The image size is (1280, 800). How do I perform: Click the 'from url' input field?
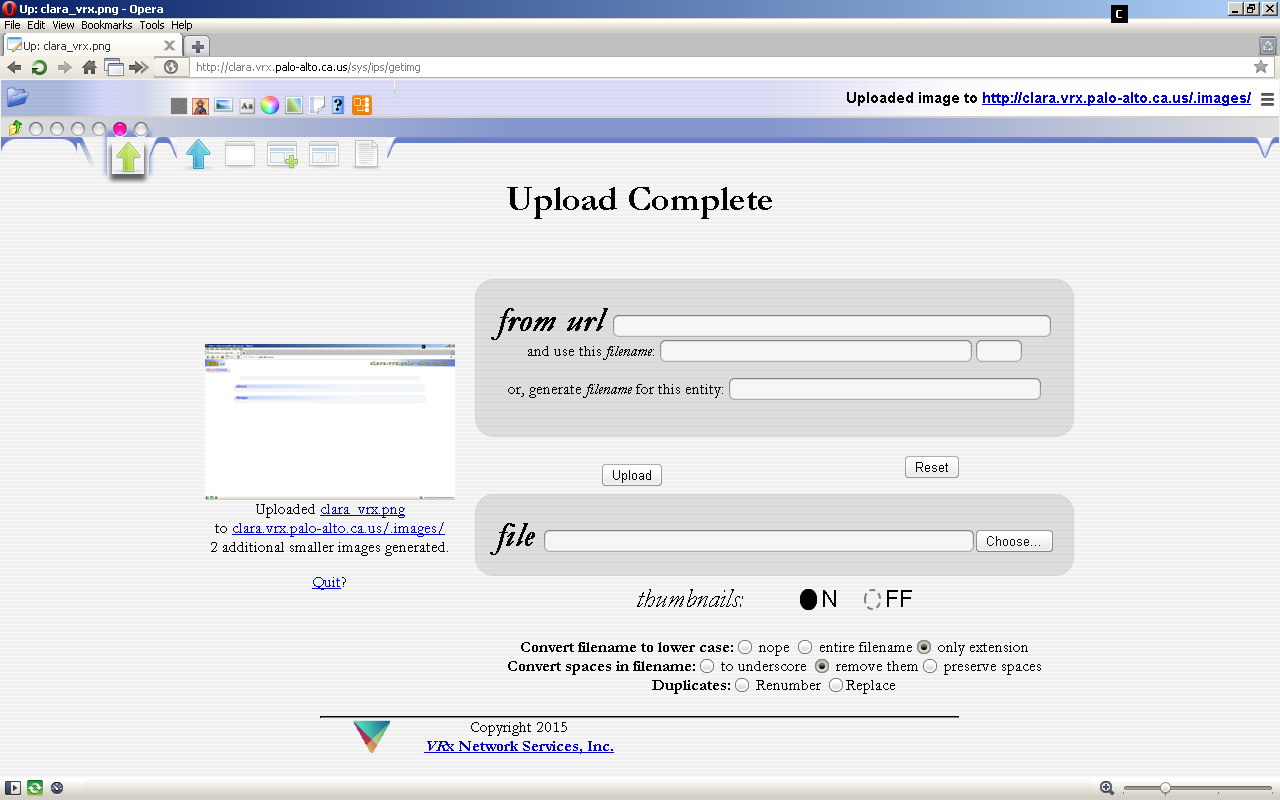831,326
